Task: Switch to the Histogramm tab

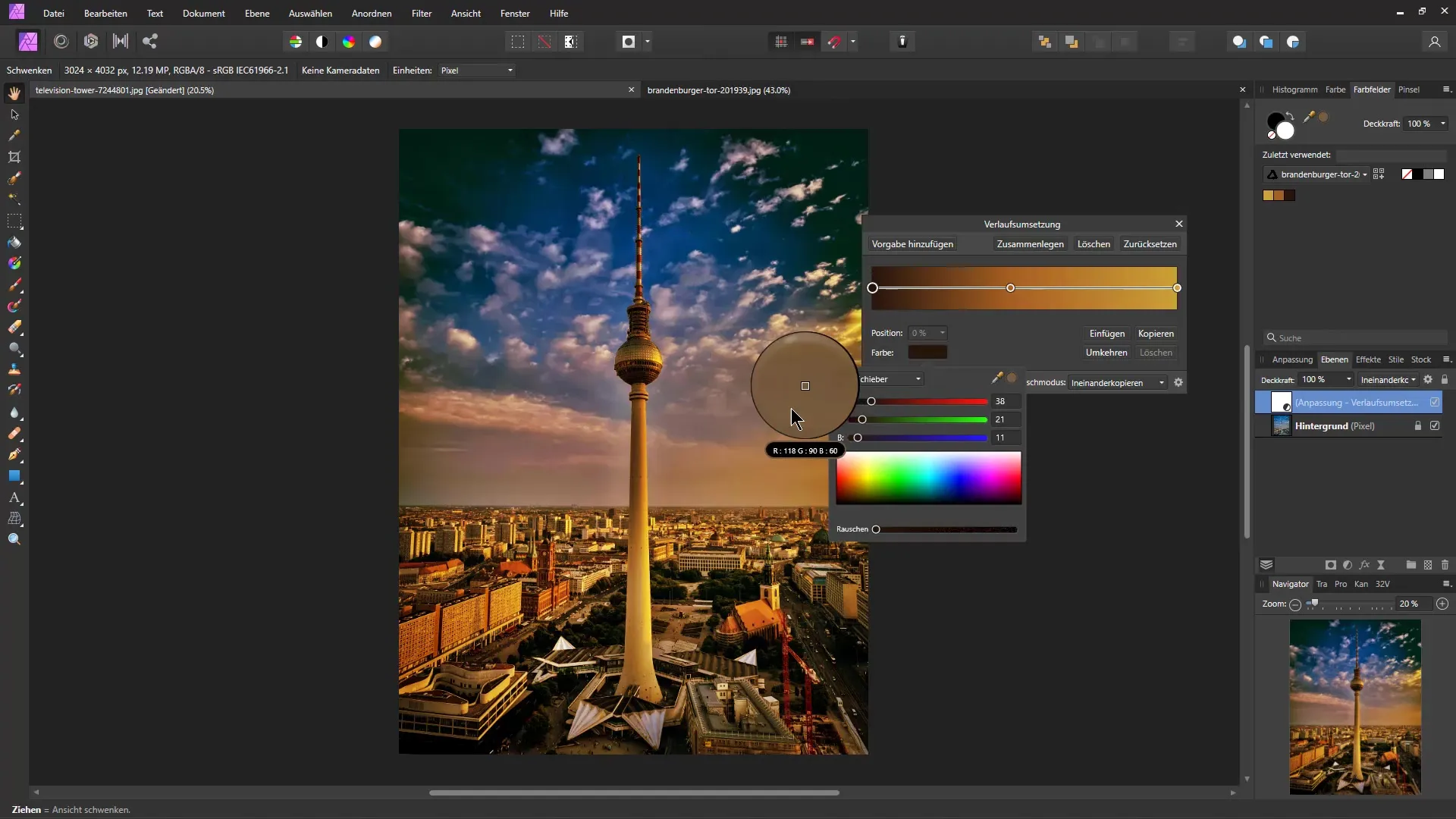Action: point(1294,89)
